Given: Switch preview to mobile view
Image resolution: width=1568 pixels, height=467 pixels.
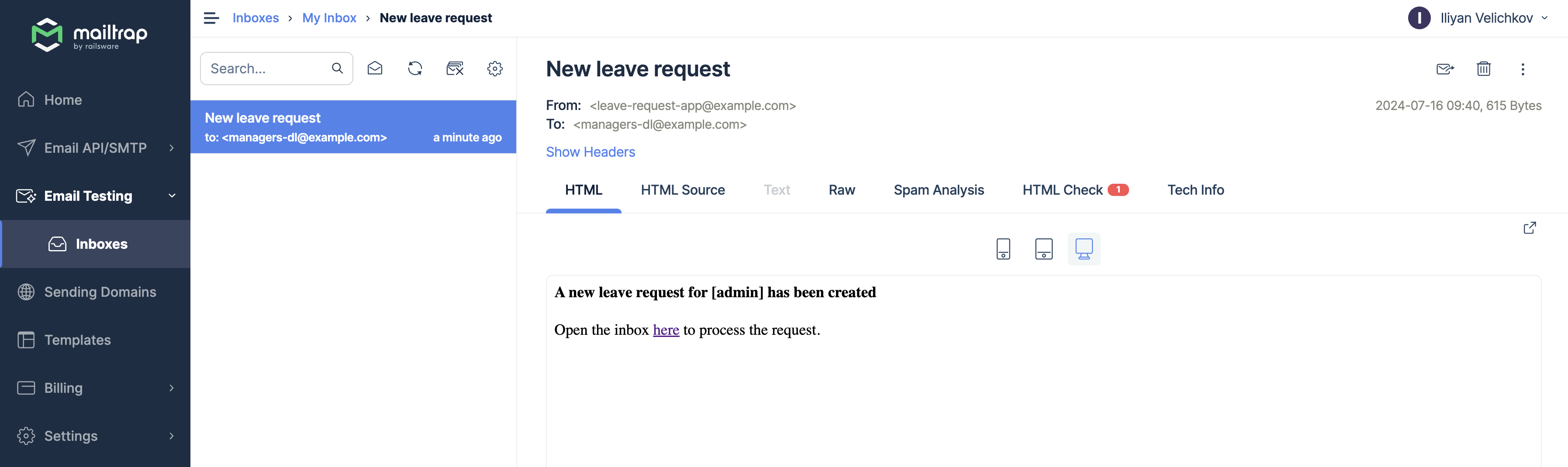Looking at the screenshot, I should 1003,249.
